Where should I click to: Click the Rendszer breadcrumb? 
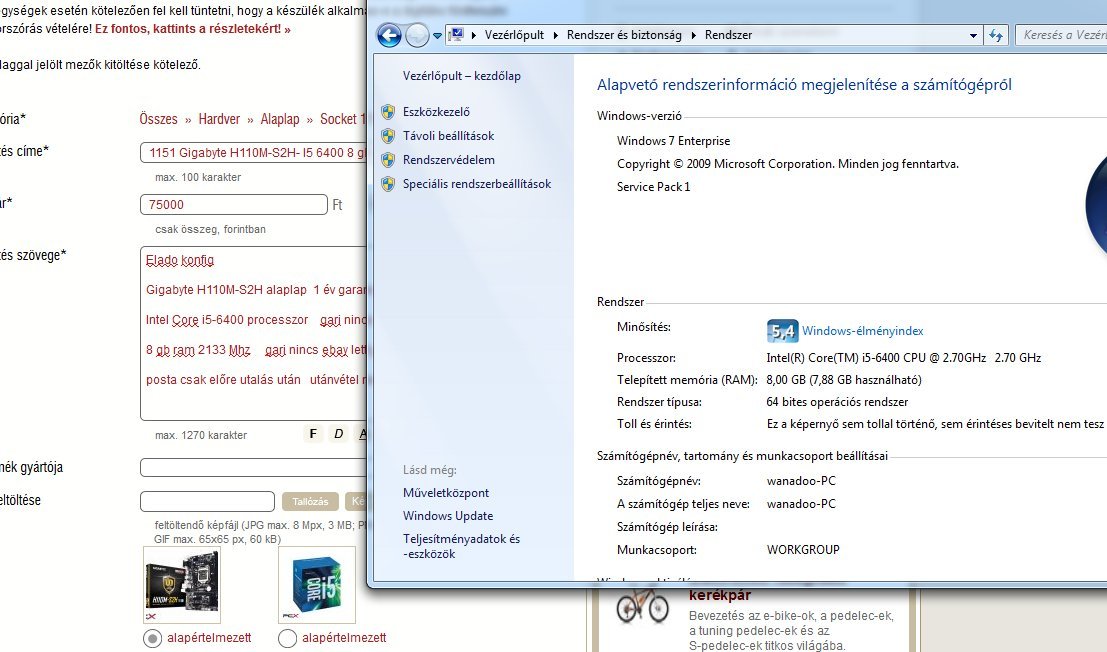click(728, 35)
